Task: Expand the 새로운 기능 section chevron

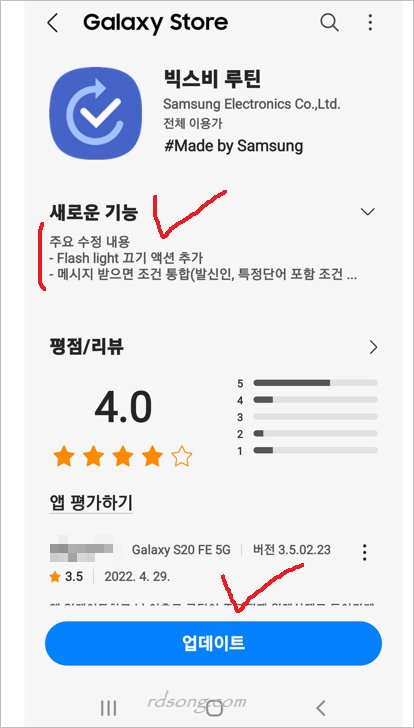Action: (x=368, y=212)
